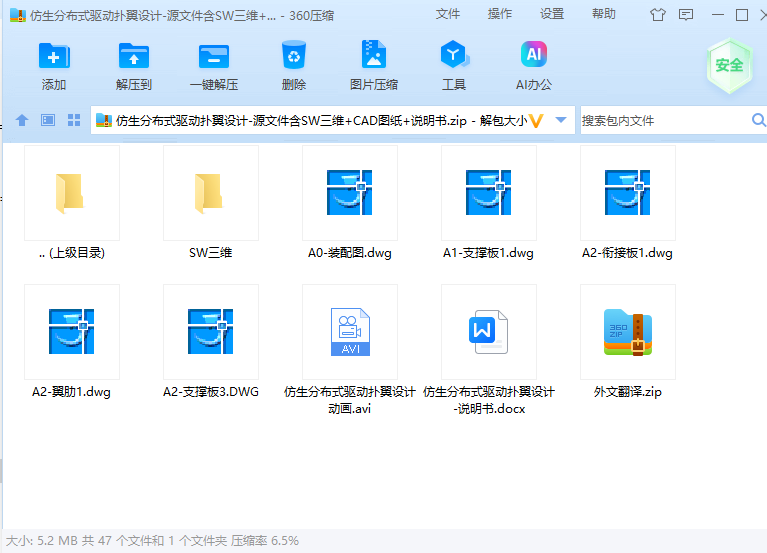
Task: Open the 文件 menu
Action: (x=448, y=14)
